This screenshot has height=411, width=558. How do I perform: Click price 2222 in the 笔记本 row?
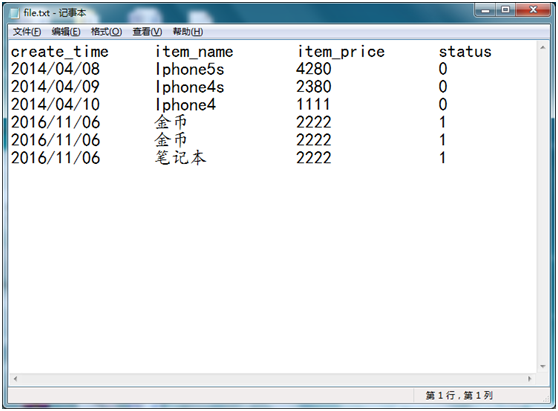(314, 158)
